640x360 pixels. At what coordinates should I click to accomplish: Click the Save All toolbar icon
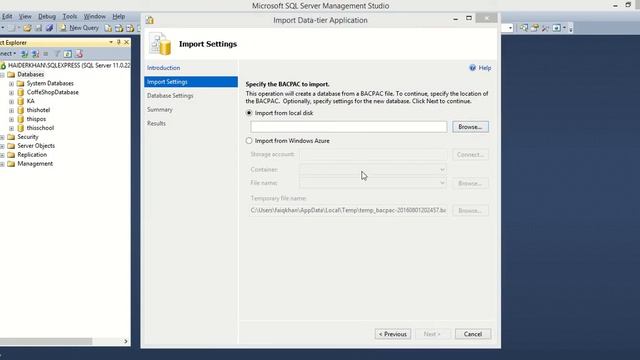(49, 28)
